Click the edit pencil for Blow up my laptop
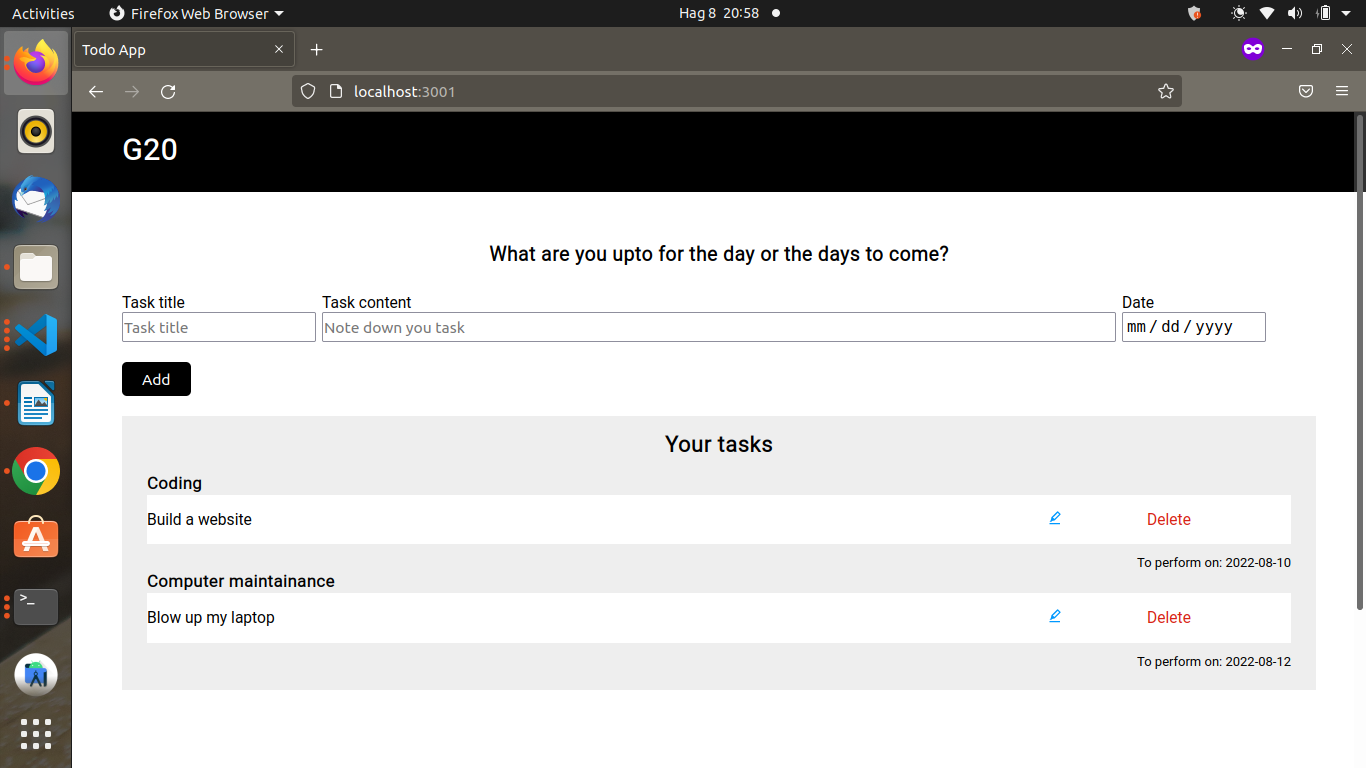Screen dimensions: 1366x768 tap(1055, 616)
